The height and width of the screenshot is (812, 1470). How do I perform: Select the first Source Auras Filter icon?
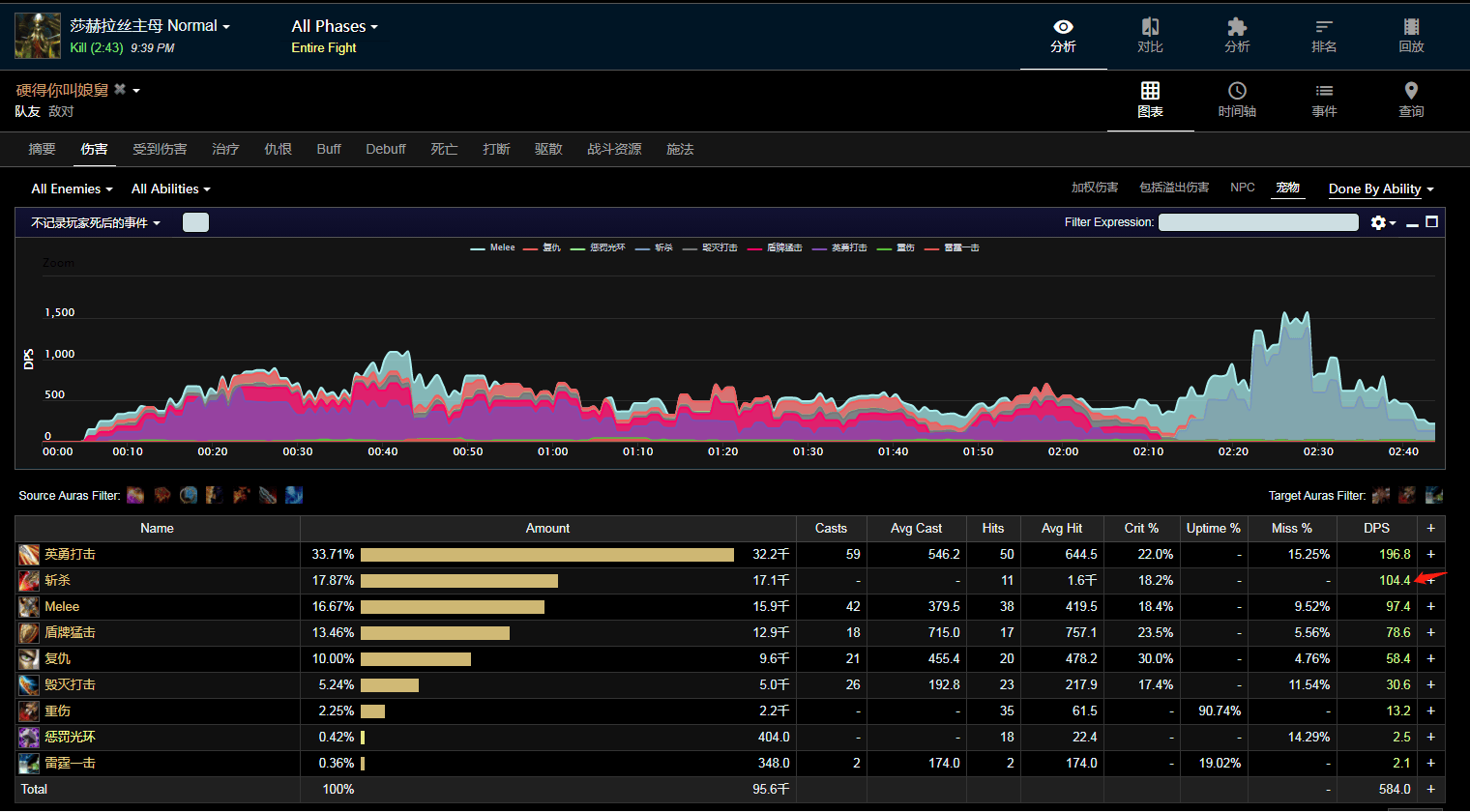tap(135, 495)
